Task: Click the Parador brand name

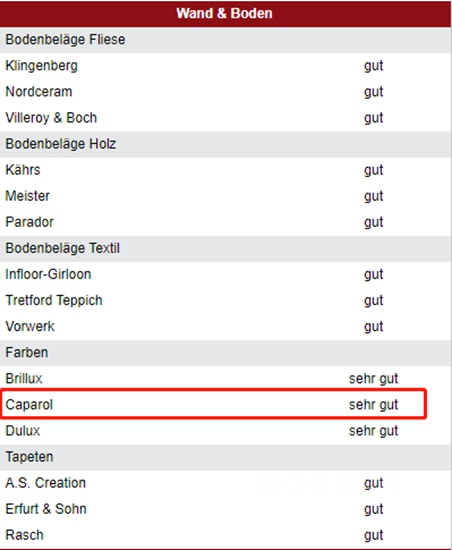Action: pyautogui.click(x=29, y=222)
